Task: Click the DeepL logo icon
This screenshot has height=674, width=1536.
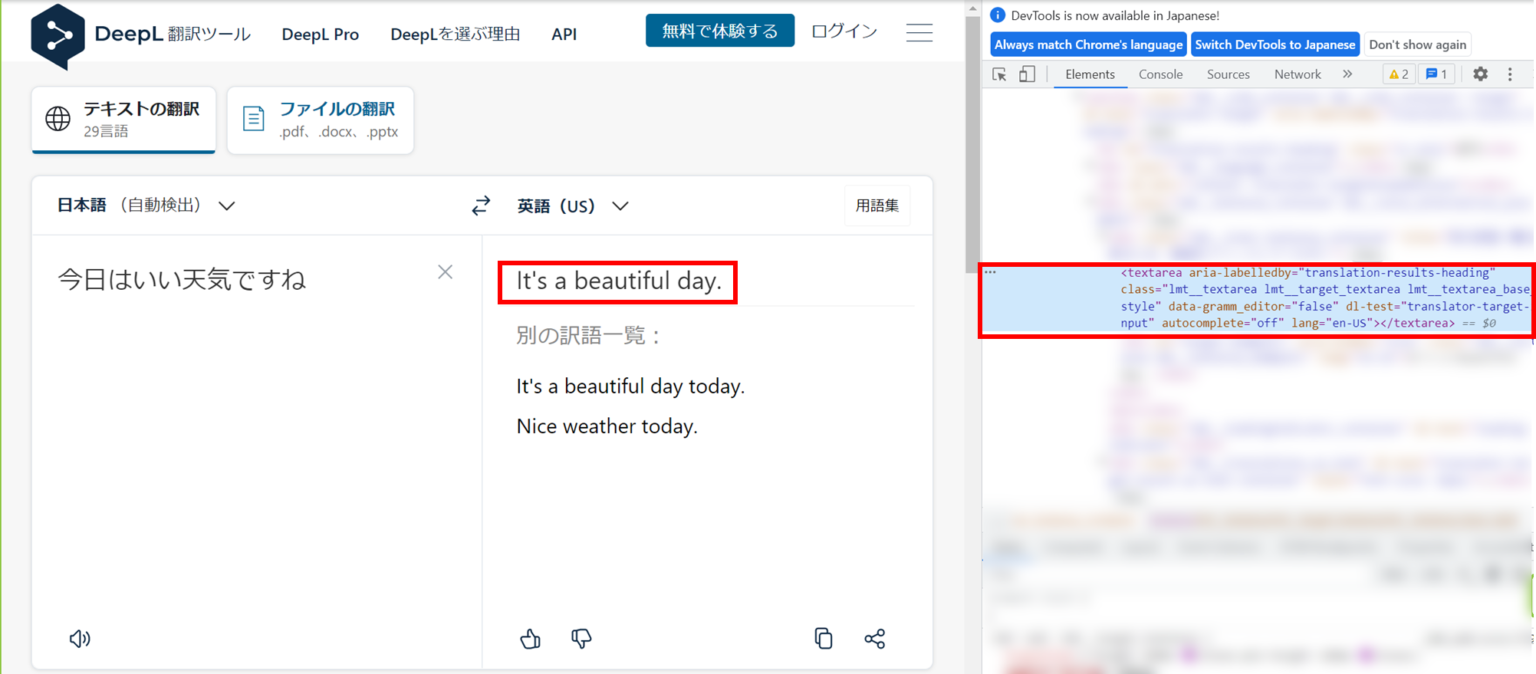Action: pos(58,35)
